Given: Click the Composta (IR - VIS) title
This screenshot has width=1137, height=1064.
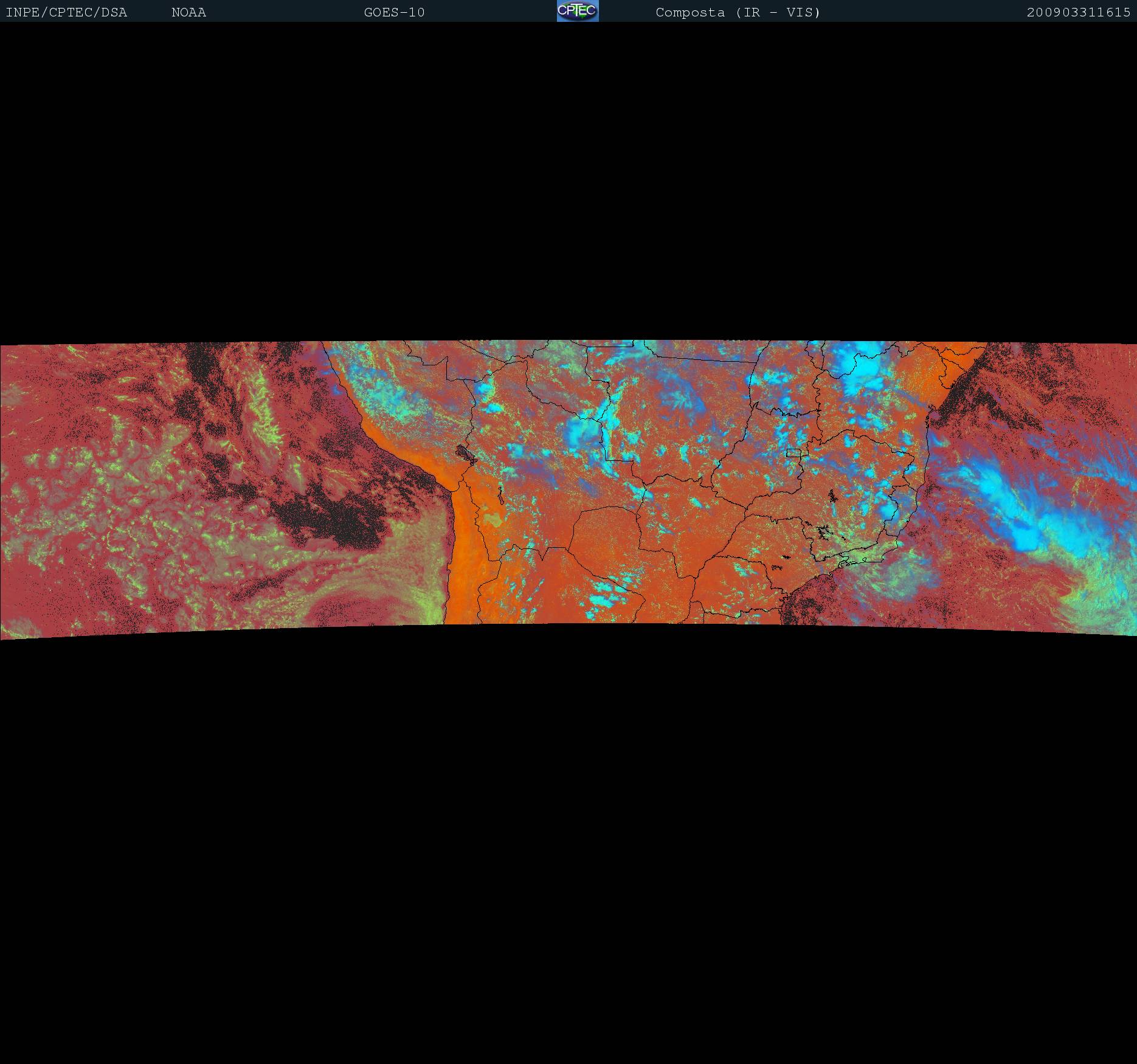Looking at the screenshot, I should click(738, 12).
